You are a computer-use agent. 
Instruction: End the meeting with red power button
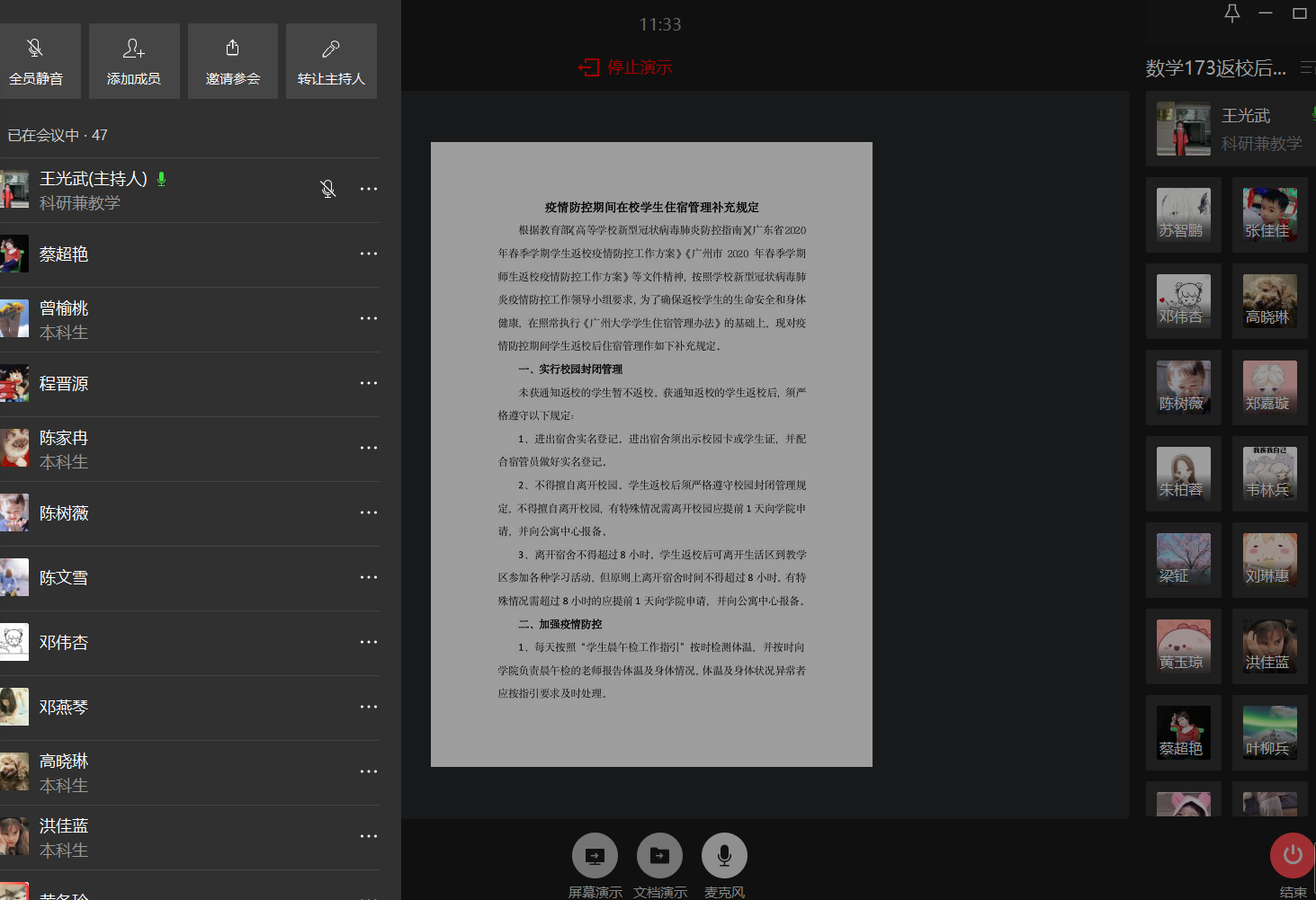1292,855
